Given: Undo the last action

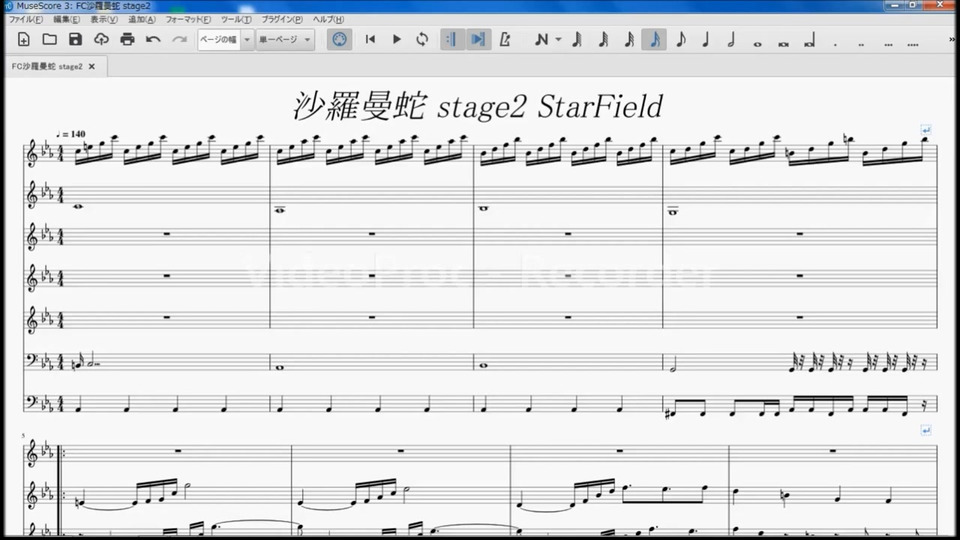Looking at the screenshot, I should (153, 40).
